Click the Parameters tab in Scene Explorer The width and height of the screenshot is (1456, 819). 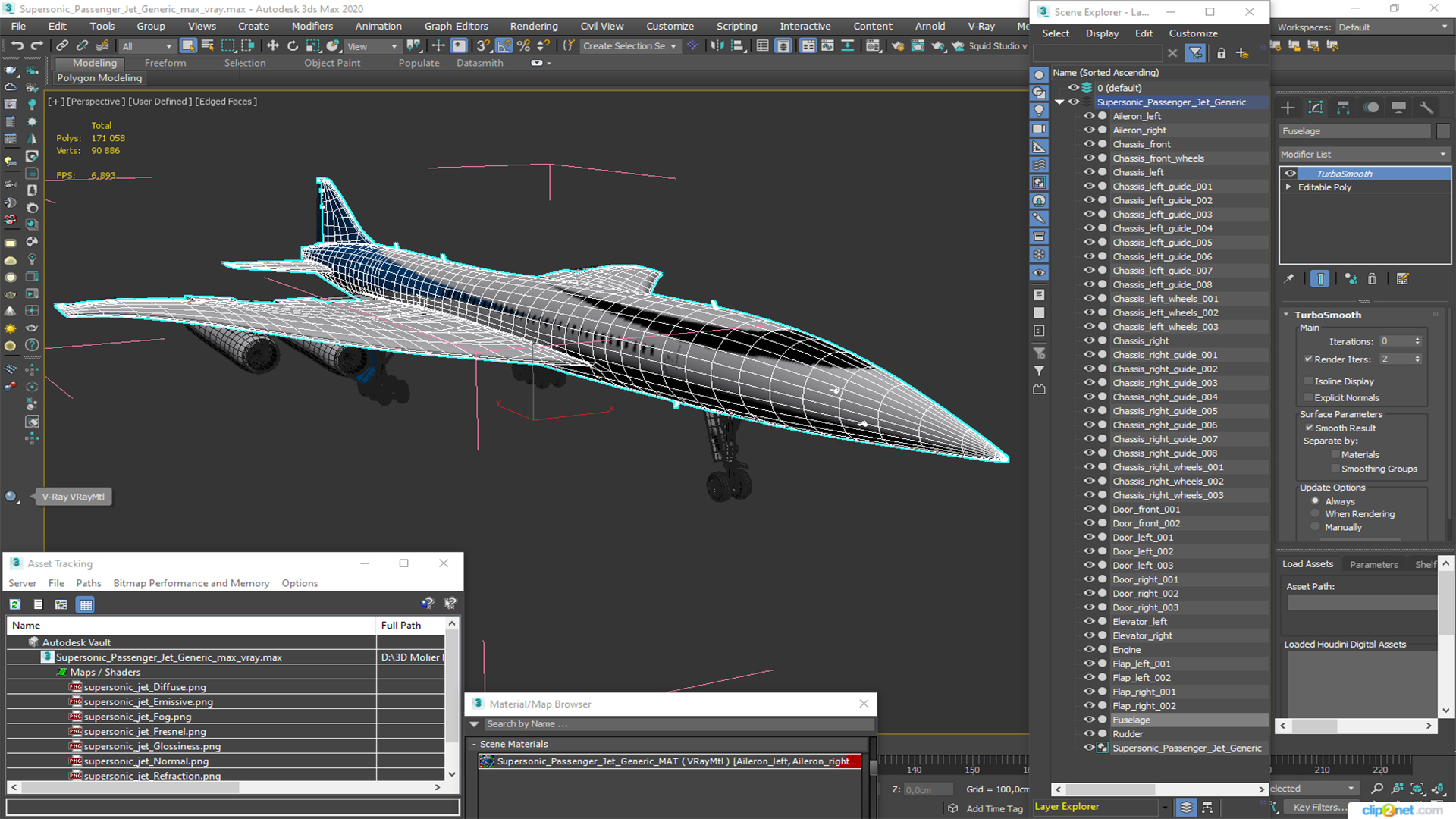(1375, 564)
